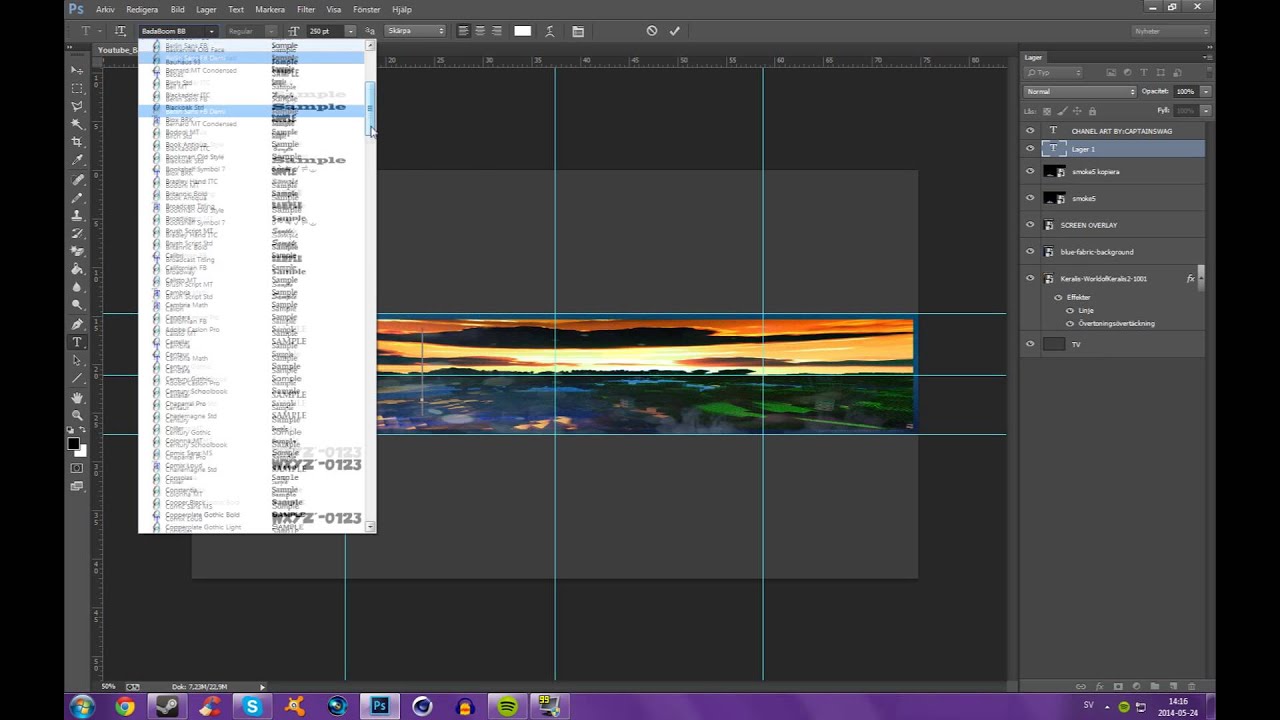Viewport: 1280px width, 720px height.
Task: Cancel current text edits
Action: (652, 31)
